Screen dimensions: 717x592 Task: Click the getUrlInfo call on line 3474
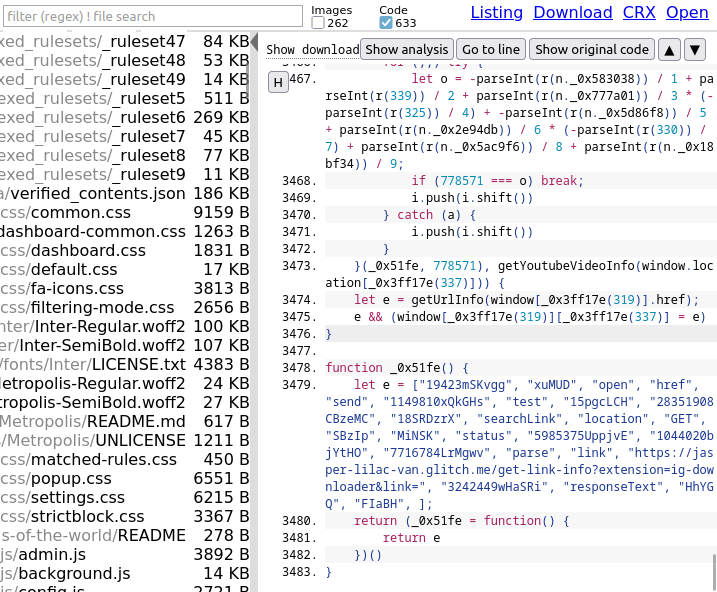coord(447,300)
